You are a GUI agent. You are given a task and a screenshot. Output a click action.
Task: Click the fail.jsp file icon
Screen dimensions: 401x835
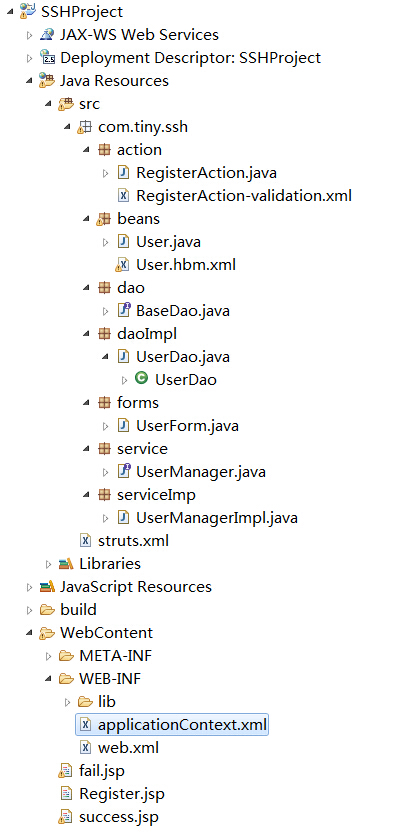[66, 771]
